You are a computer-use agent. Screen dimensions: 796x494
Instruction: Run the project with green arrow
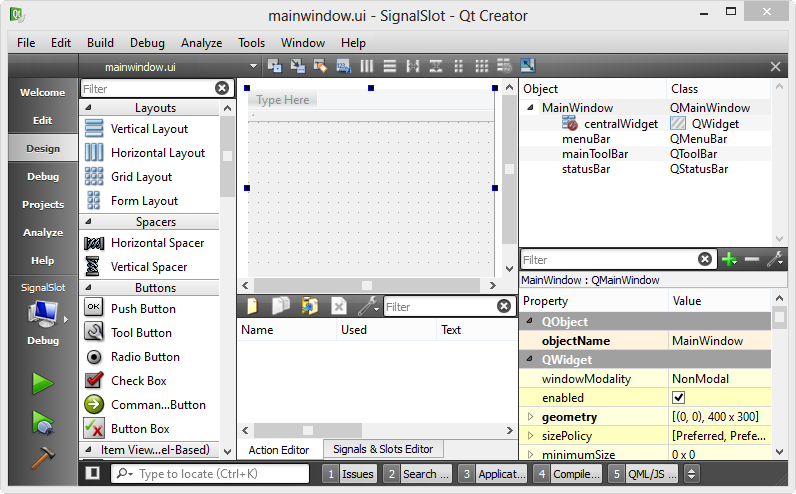[x=43, y=383]
